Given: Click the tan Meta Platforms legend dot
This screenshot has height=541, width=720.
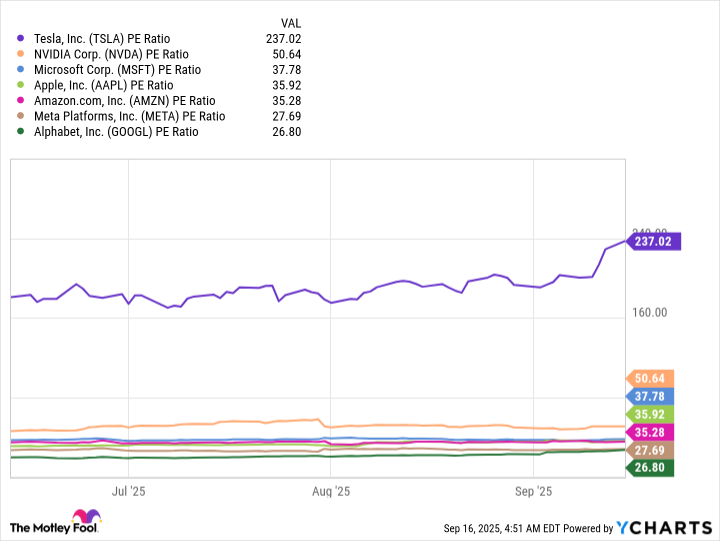Looking at the screenshot, I should [20, 116].
